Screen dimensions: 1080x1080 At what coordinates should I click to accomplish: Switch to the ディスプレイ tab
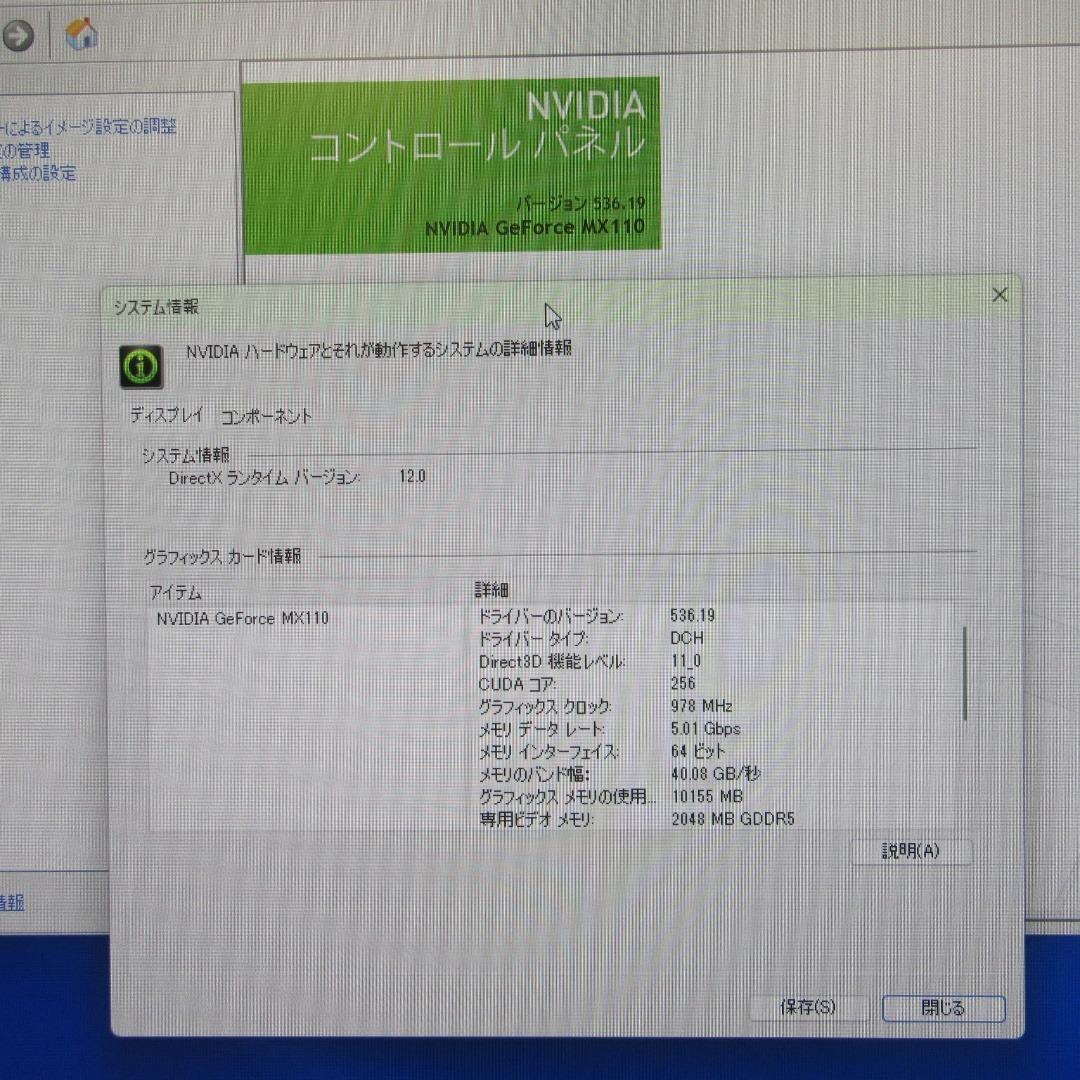tap(167, 415)
